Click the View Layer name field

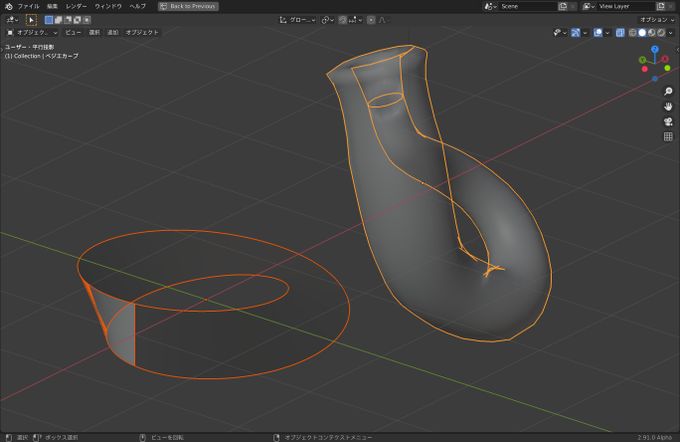click(x=626, y=7)
